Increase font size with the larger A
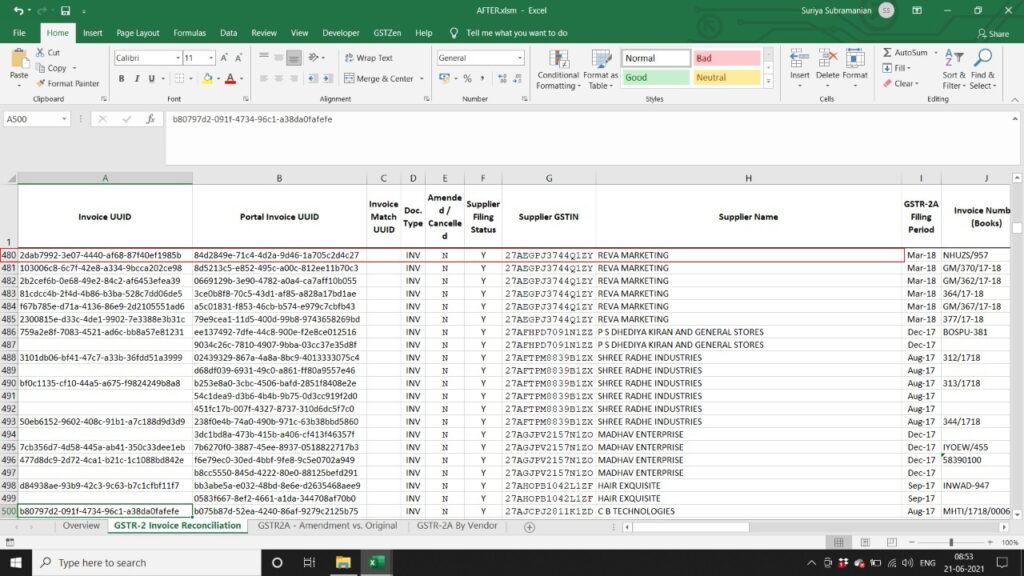The image size is (1024, 576). point(224,58)
